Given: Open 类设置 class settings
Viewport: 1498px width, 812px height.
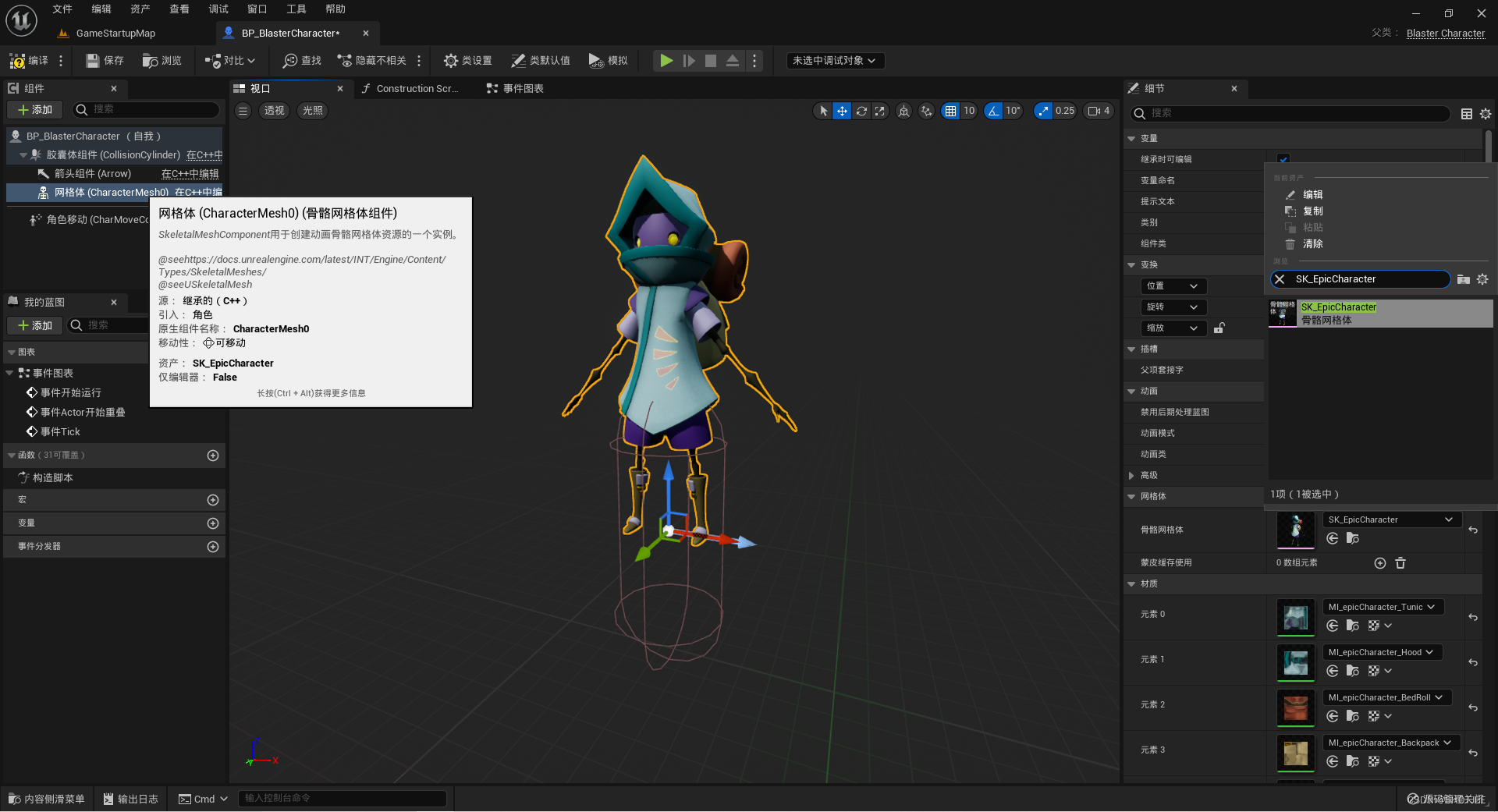Looking at the screenshot, I should pos(468,61).
